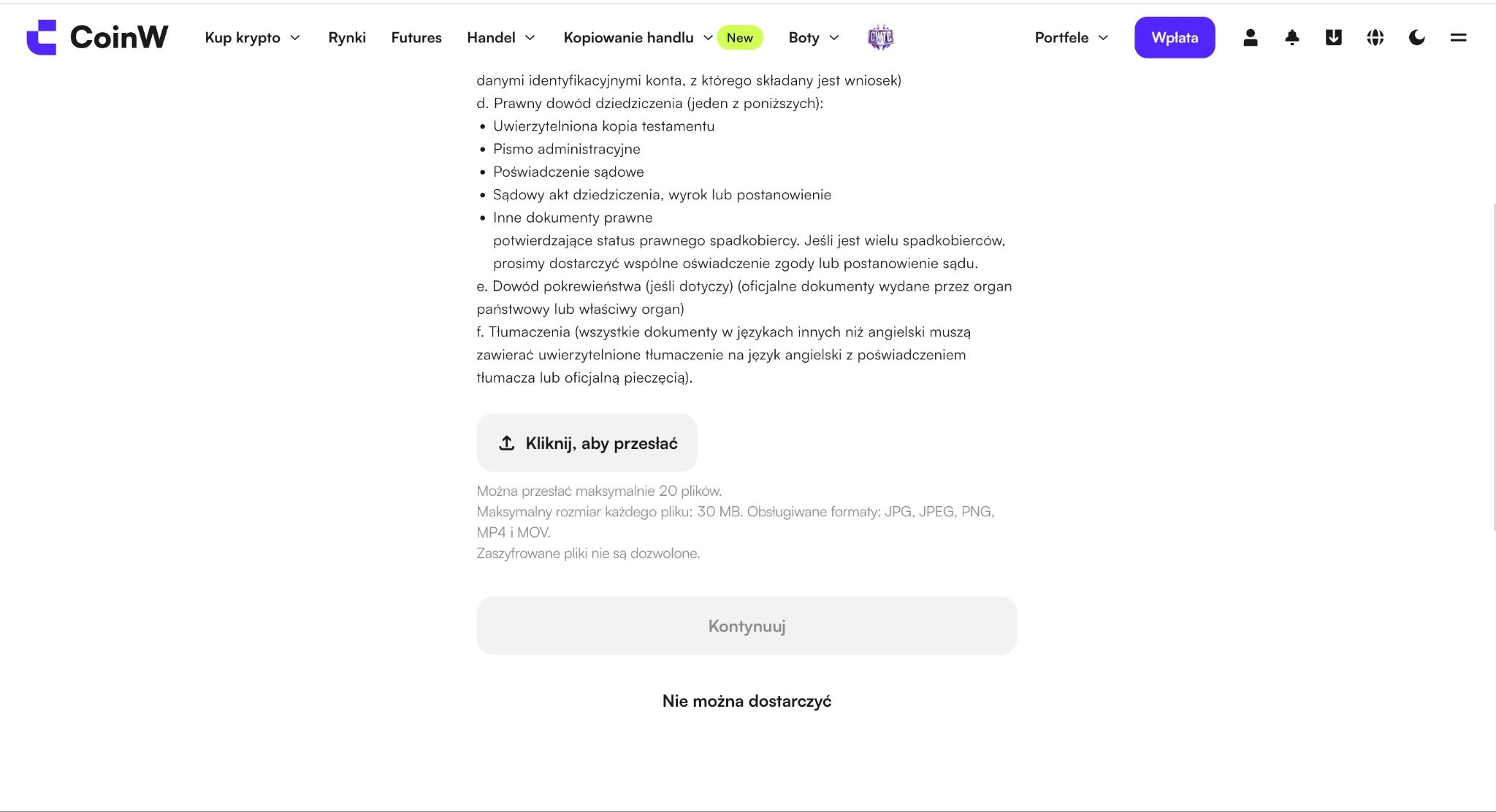Click the upload arrow icon
The image size is (1496, 812).
click(506, 443)
